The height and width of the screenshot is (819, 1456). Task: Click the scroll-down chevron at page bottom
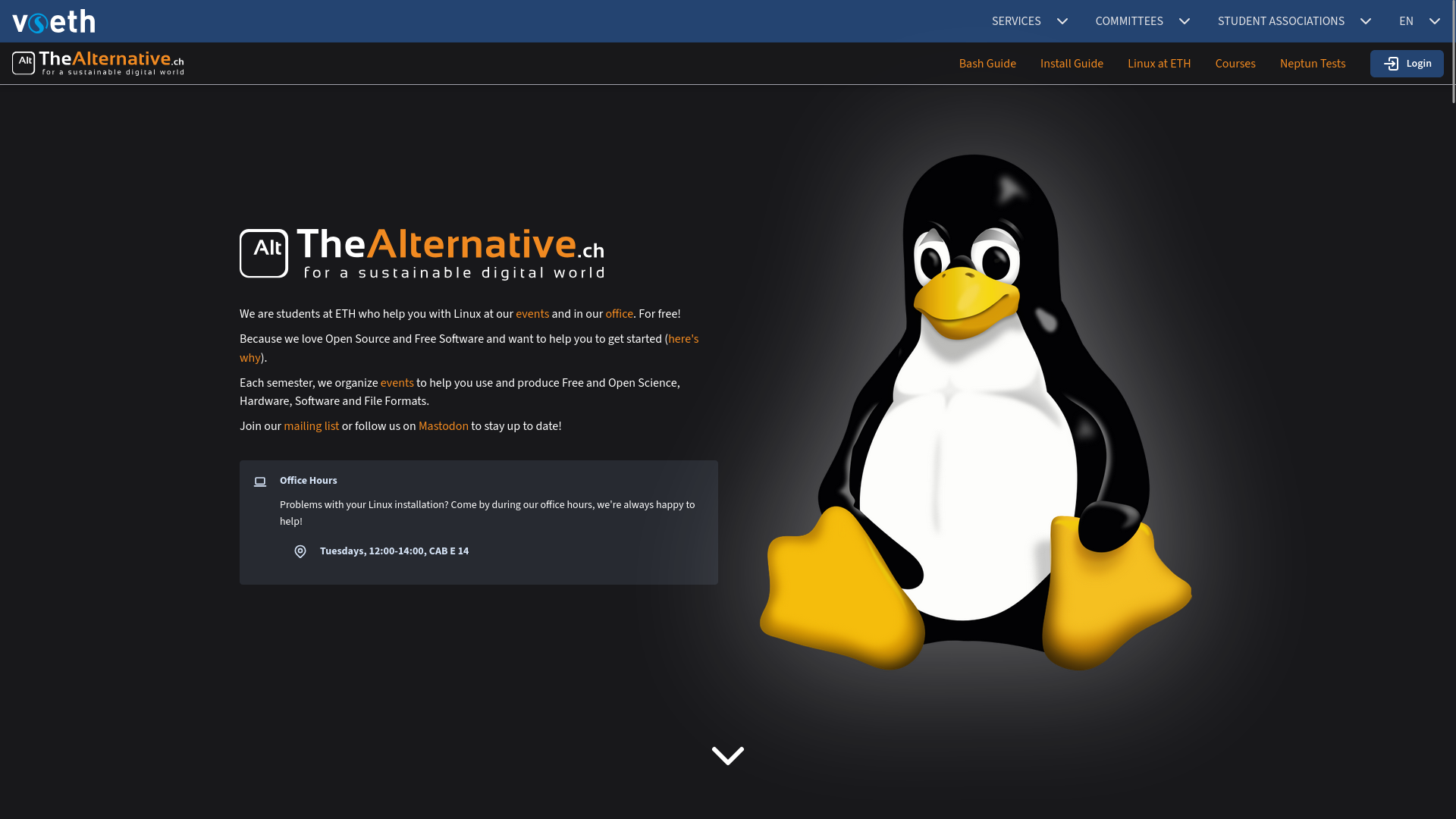click(x=727, y=755)
